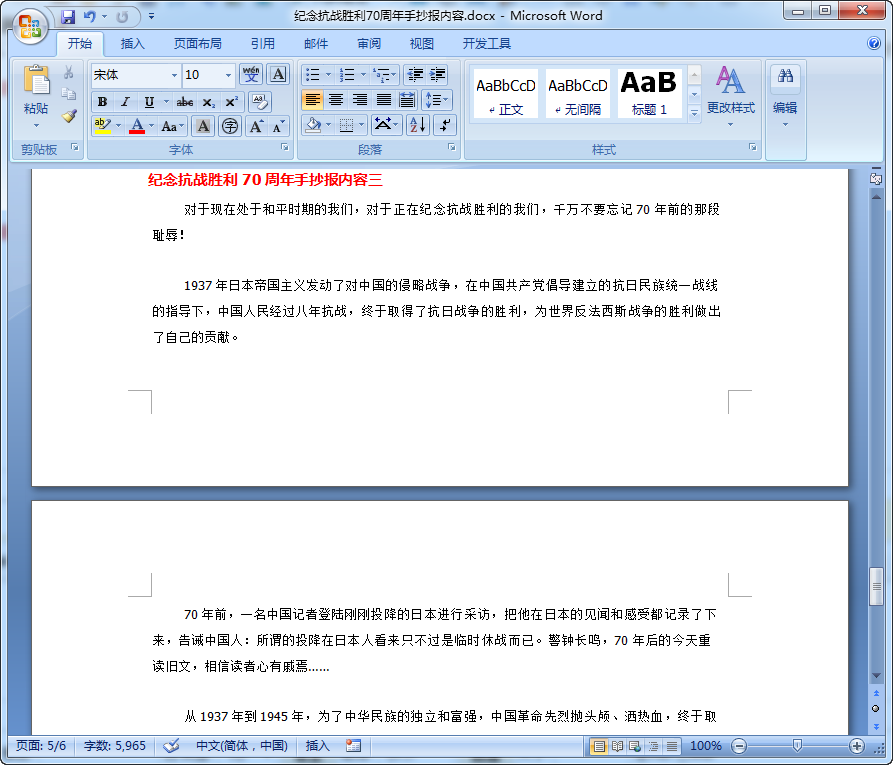The image size is (893, 765).
Task: Apply bold formatting with the B icon
Action: [x=102, y=102]
